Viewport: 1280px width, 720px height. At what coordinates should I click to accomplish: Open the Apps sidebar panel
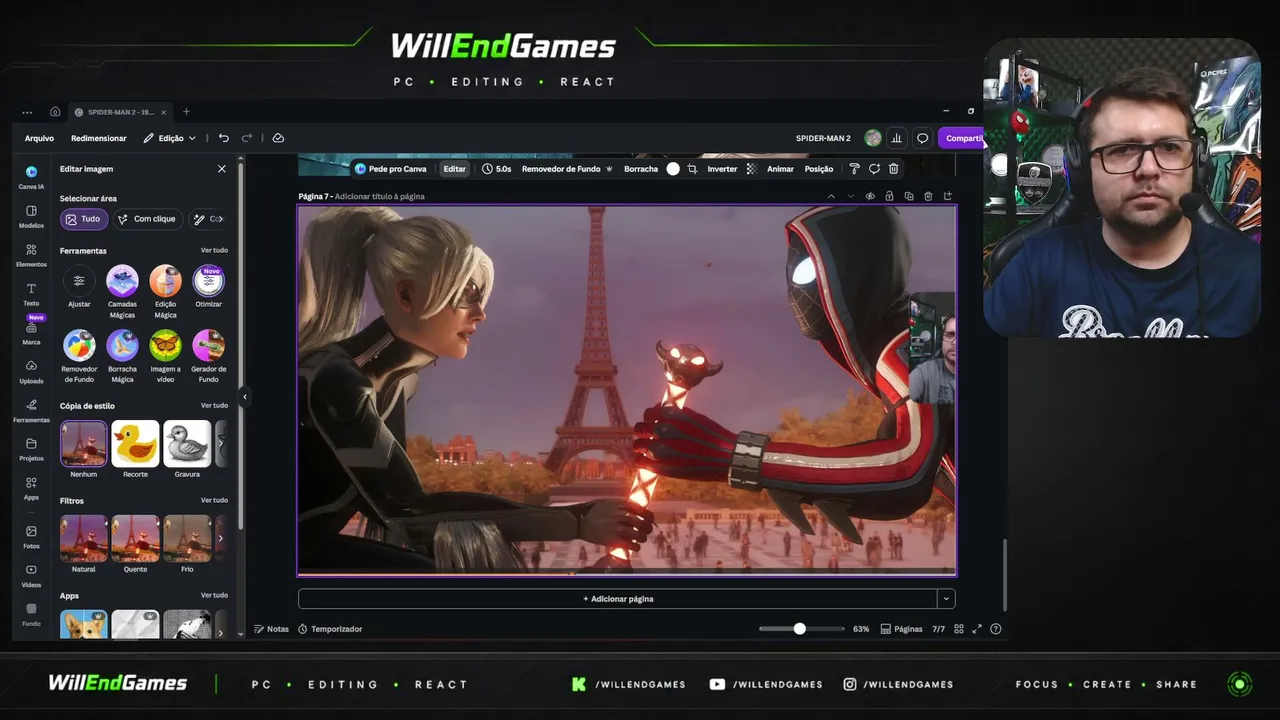(x=31, y=488)
